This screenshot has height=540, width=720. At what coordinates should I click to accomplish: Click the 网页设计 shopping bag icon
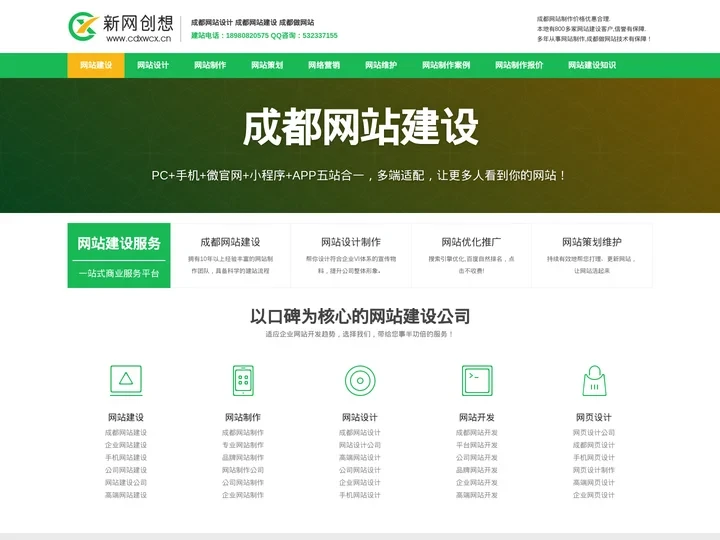[x=594, y=380]
